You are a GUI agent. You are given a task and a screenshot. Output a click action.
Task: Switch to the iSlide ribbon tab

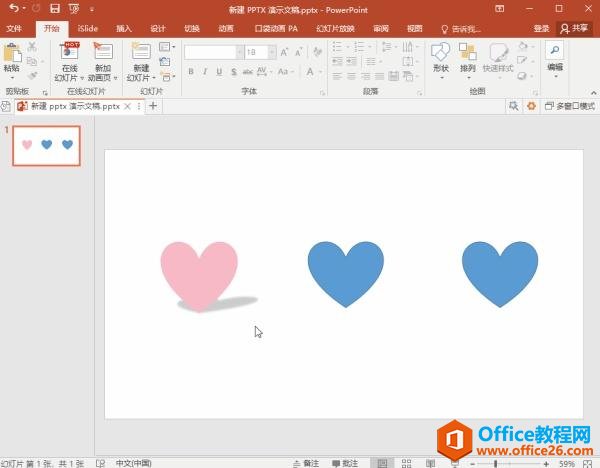coord(88,29)
